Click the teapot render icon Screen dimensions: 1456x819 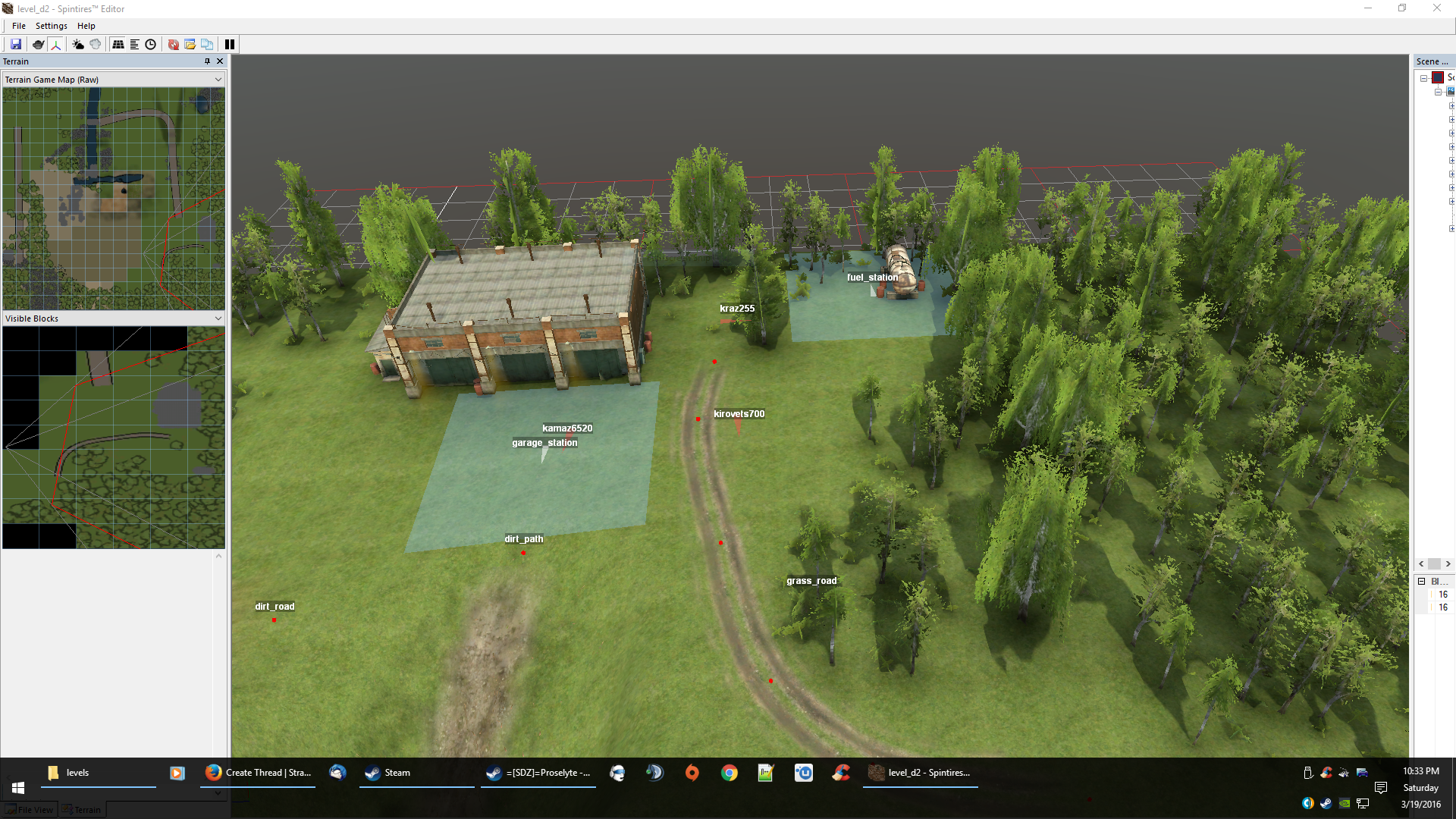39,44
